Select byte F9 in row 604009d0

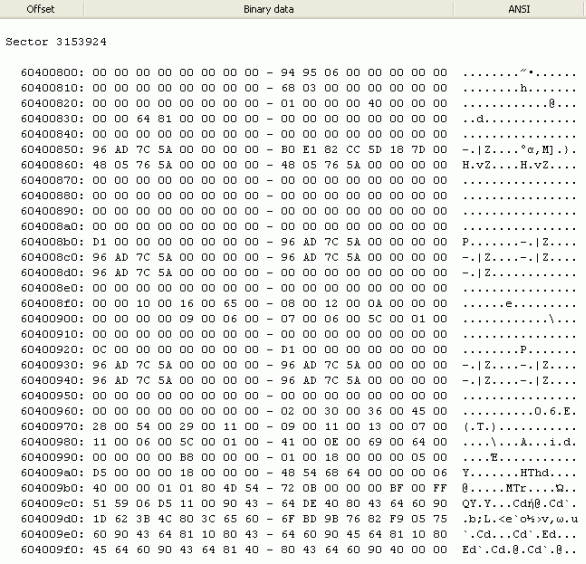[x=397, y=519]
